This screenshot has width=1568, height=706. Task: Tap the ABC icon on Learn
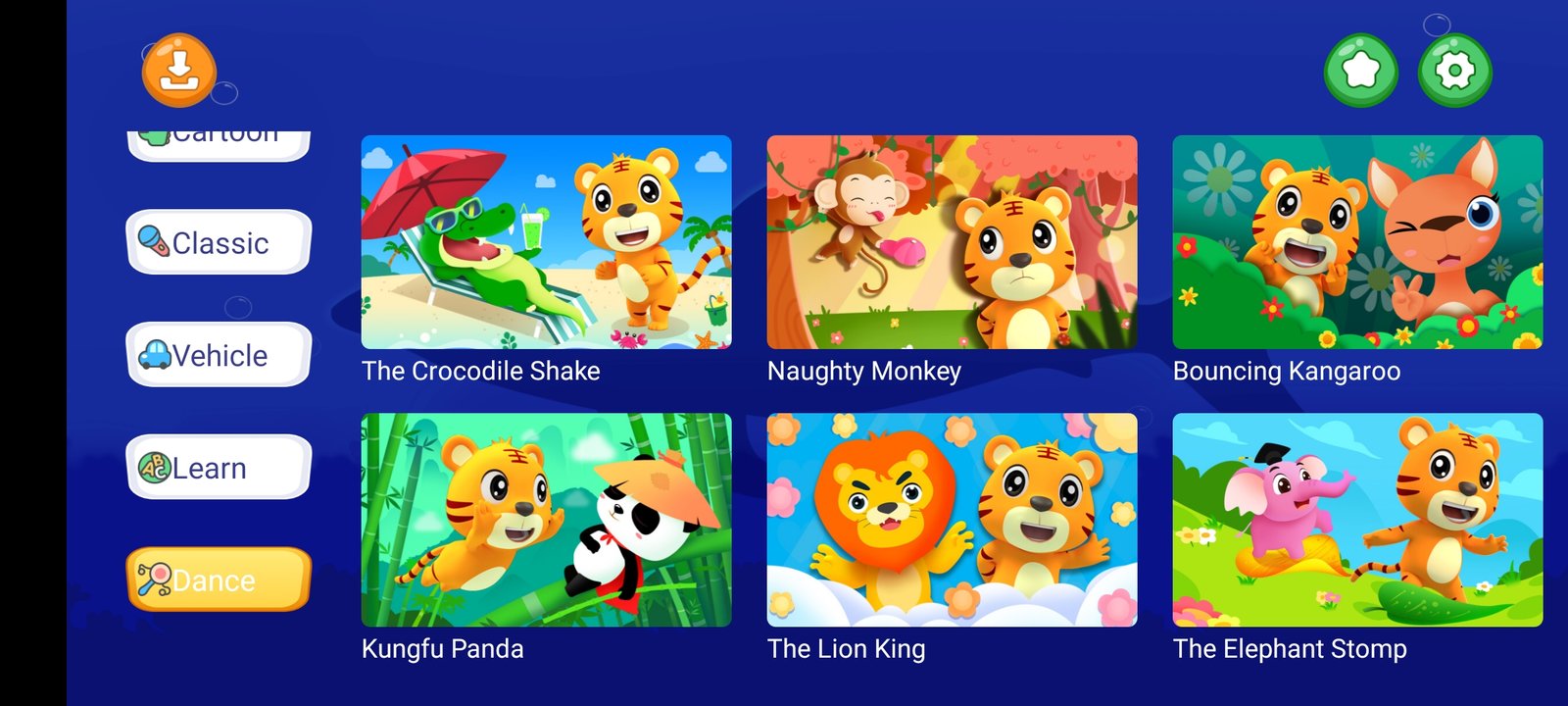155,468
